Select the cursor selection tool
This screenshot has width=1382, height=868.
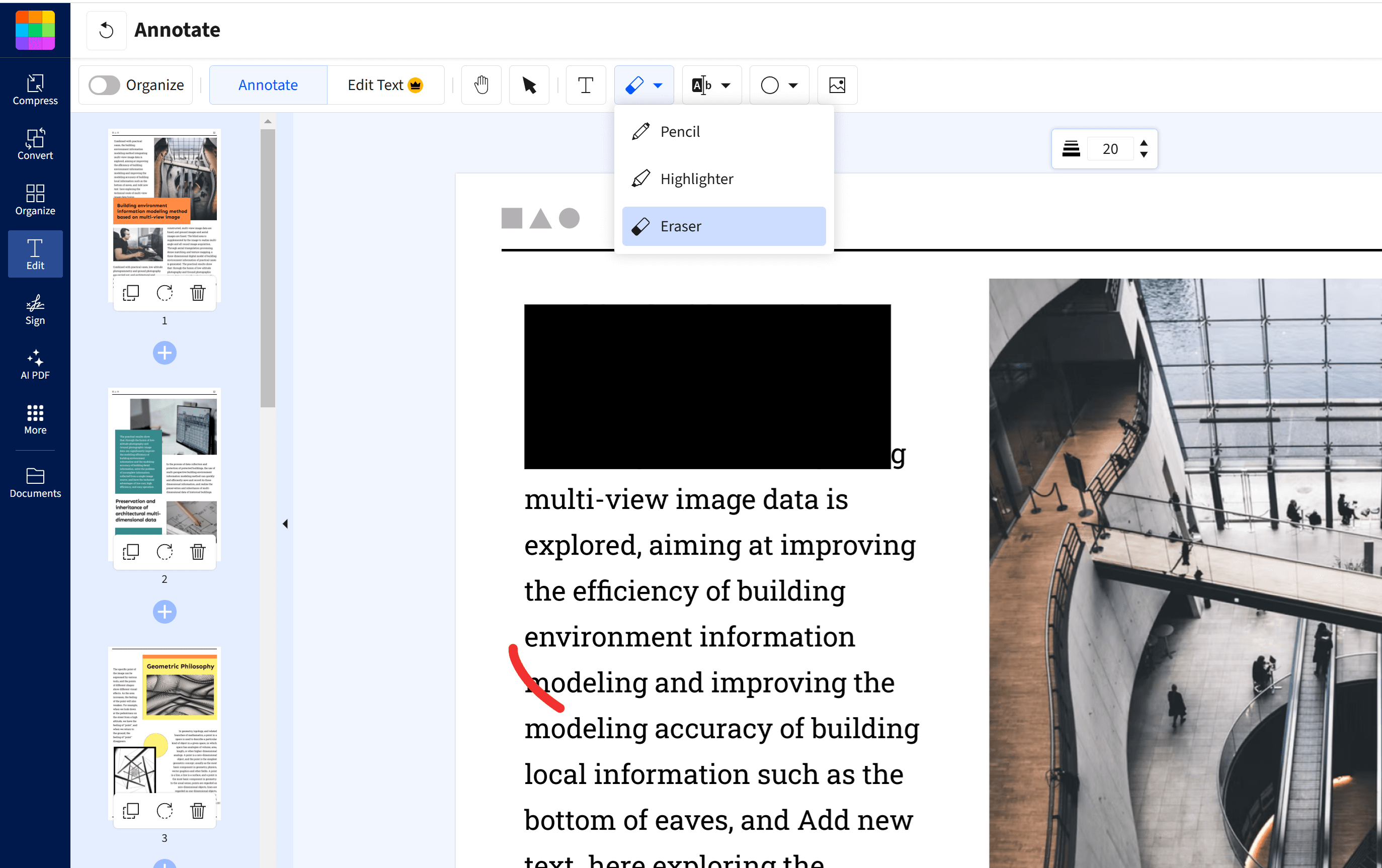[529, 85]
